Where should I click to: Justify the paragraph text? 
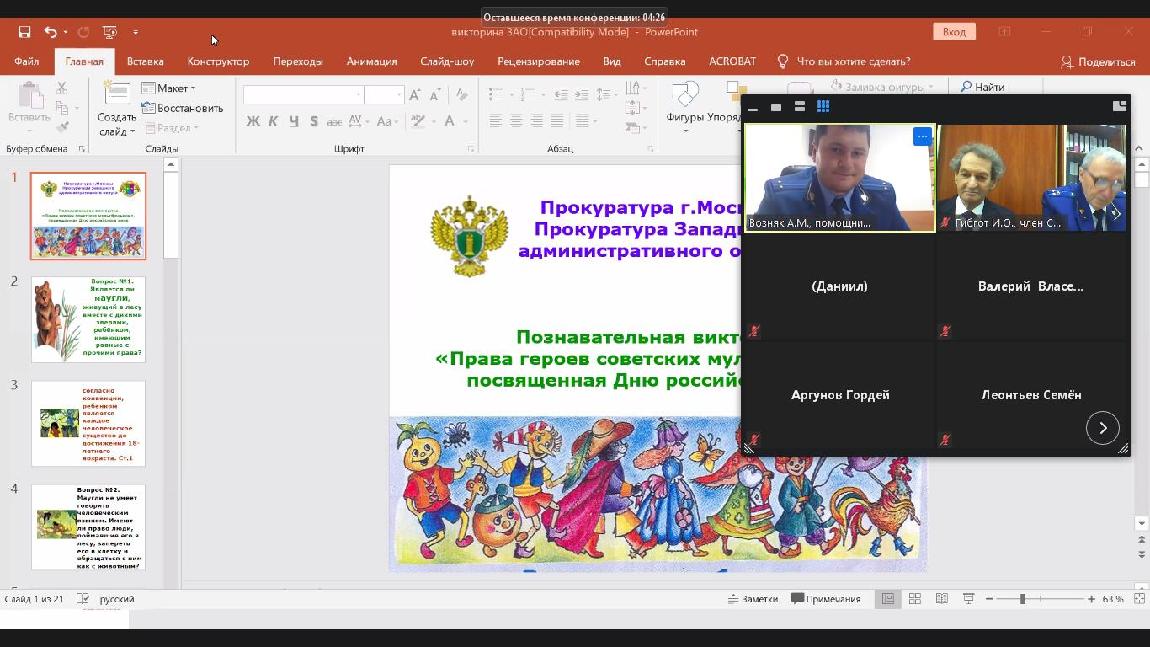click(x=557, y=121)
